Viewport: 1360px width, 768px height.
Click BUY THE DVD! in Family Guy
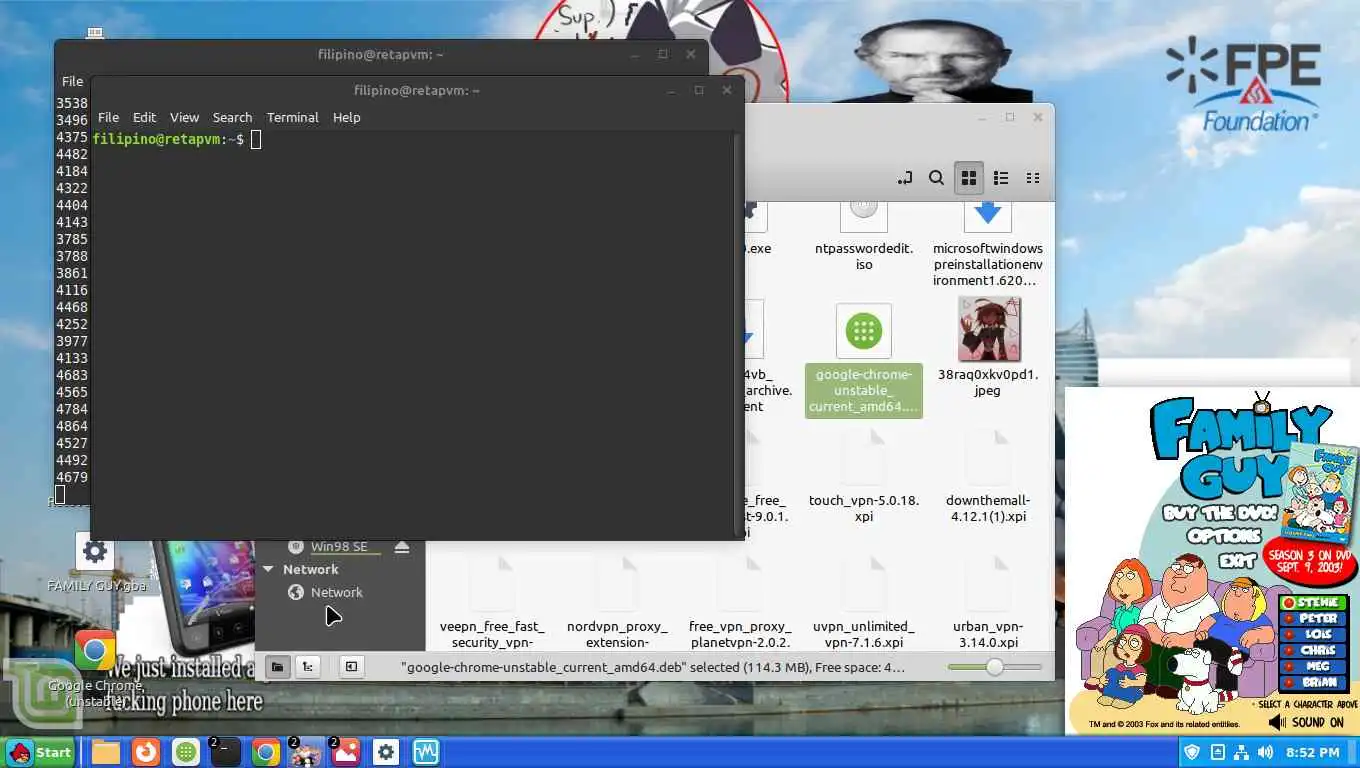point(1220,513)
